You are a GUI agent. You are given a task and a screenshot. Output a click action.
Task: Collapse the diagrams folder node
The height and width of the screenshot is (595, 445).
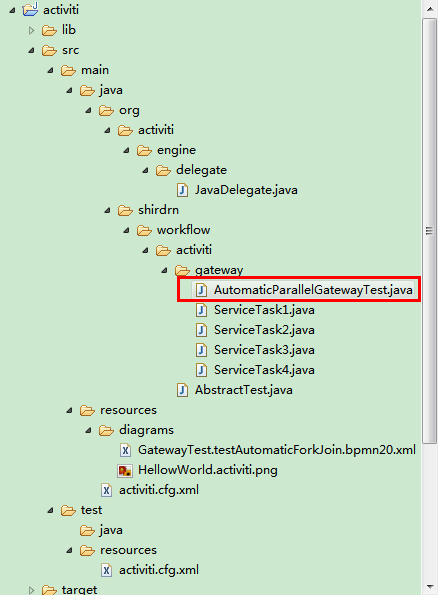[x=88, y=431]
